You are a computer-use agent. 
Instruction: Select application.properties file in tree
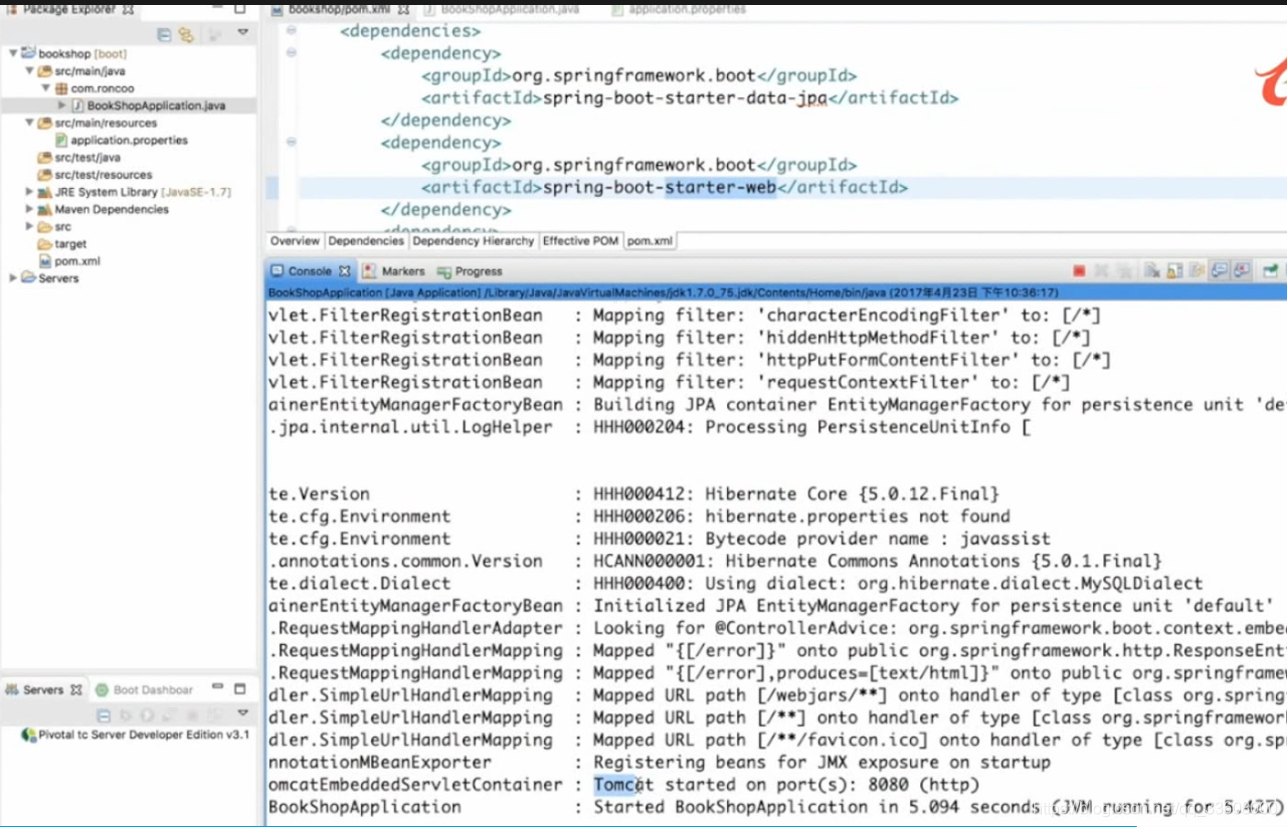pos(129,140)
